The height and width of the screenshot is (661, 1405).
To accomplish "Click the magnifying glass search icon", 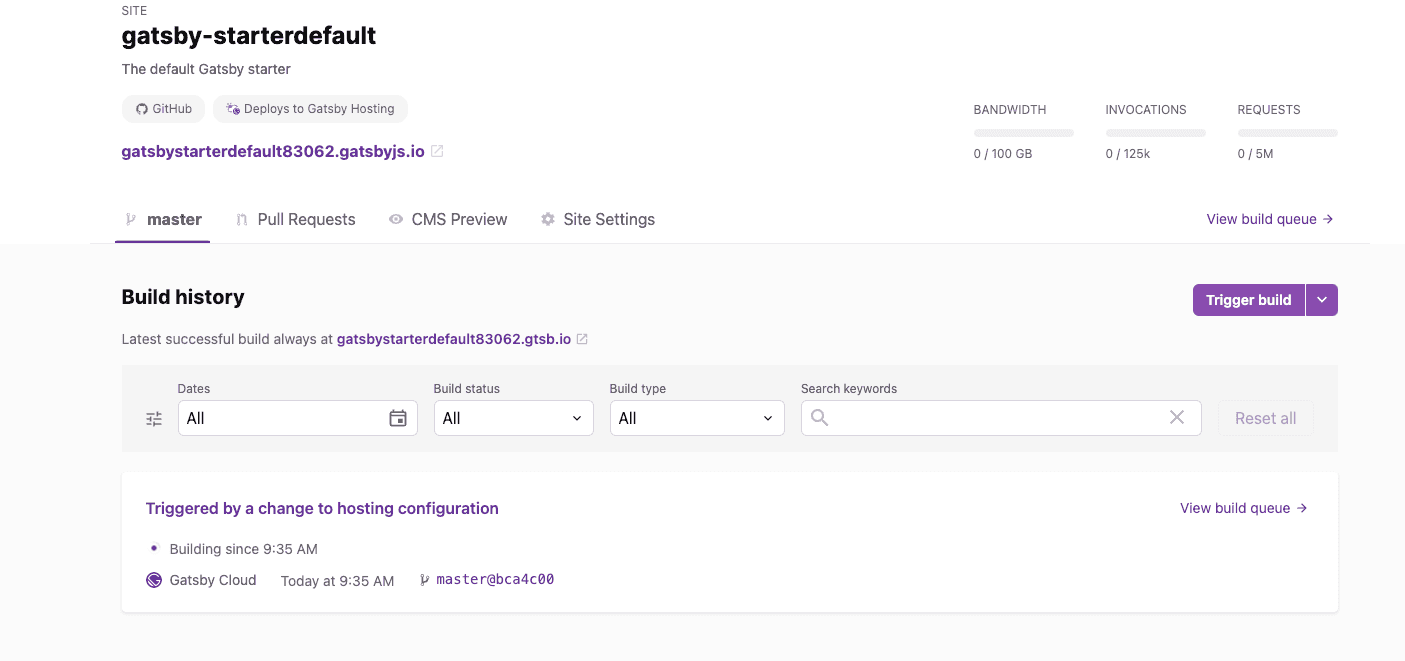I will 820,418.
